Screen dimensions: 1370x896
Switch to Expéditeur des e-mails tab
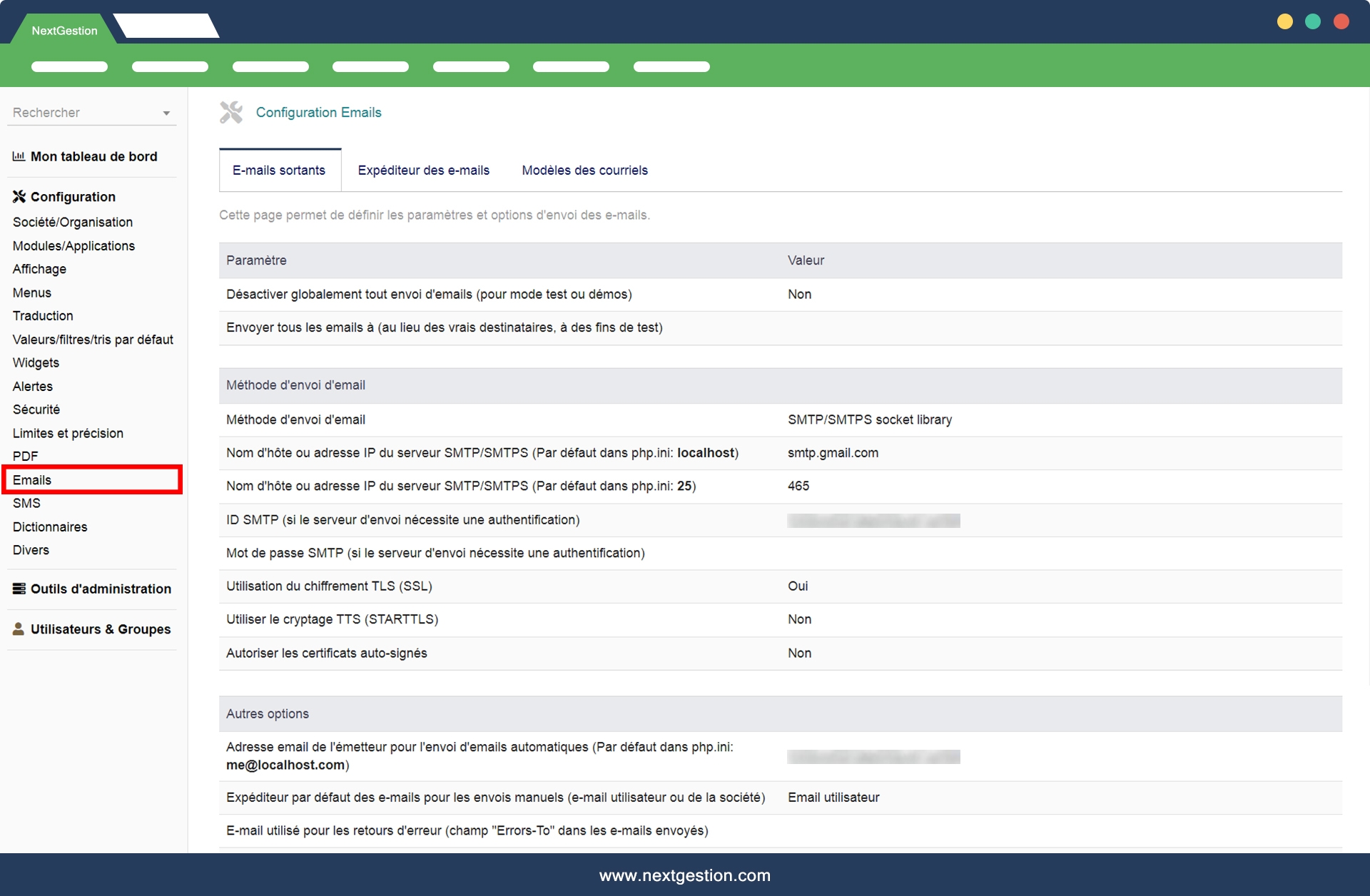pyautogui.click(x=423, y=170)
